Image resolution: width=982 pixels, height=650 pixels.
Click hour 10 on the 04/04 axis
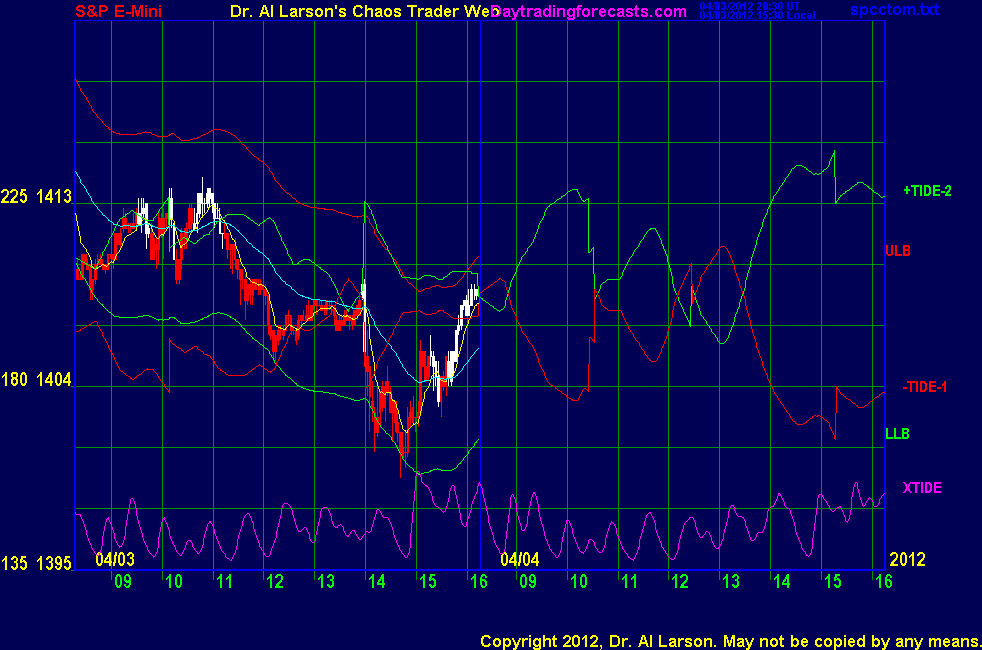(578, 582)
